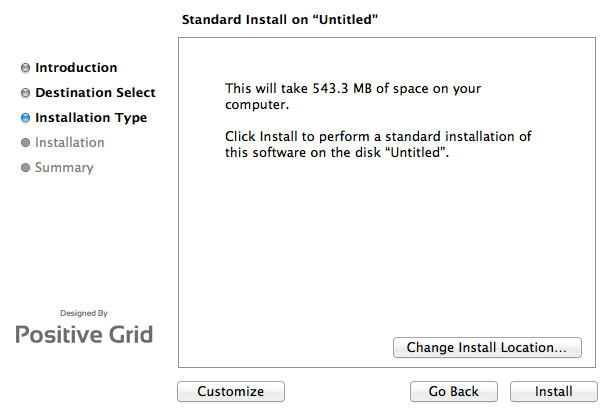Click the 'Designed By' caption text

84,313
